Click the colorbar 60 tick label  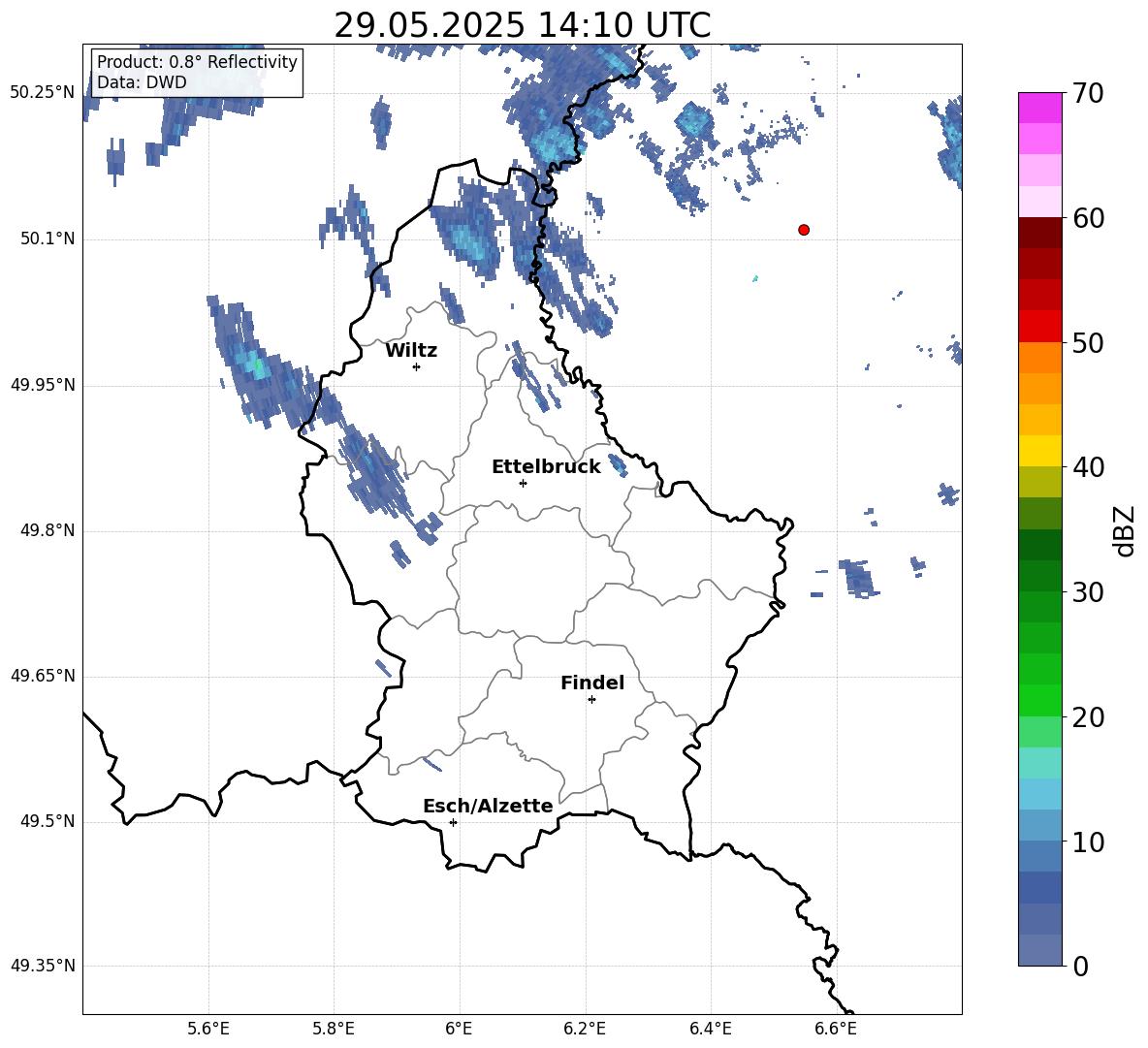1088,218
